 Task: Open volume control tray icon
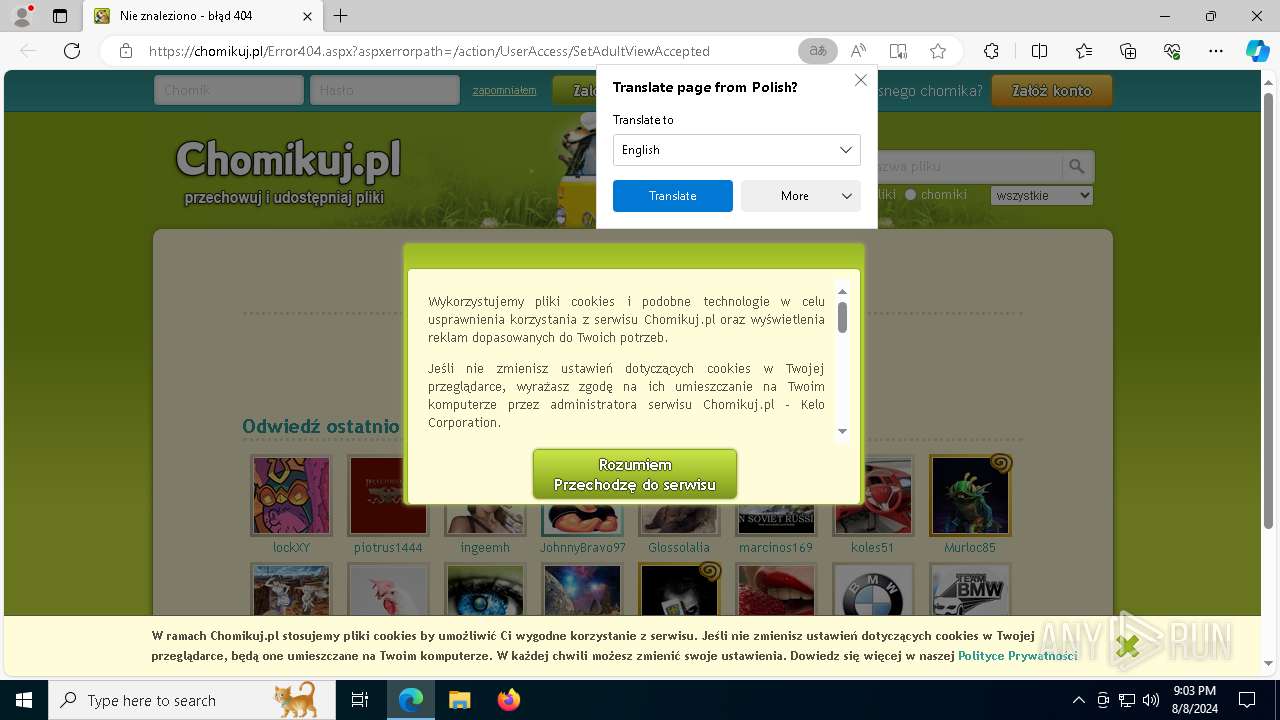point(1151,700)
